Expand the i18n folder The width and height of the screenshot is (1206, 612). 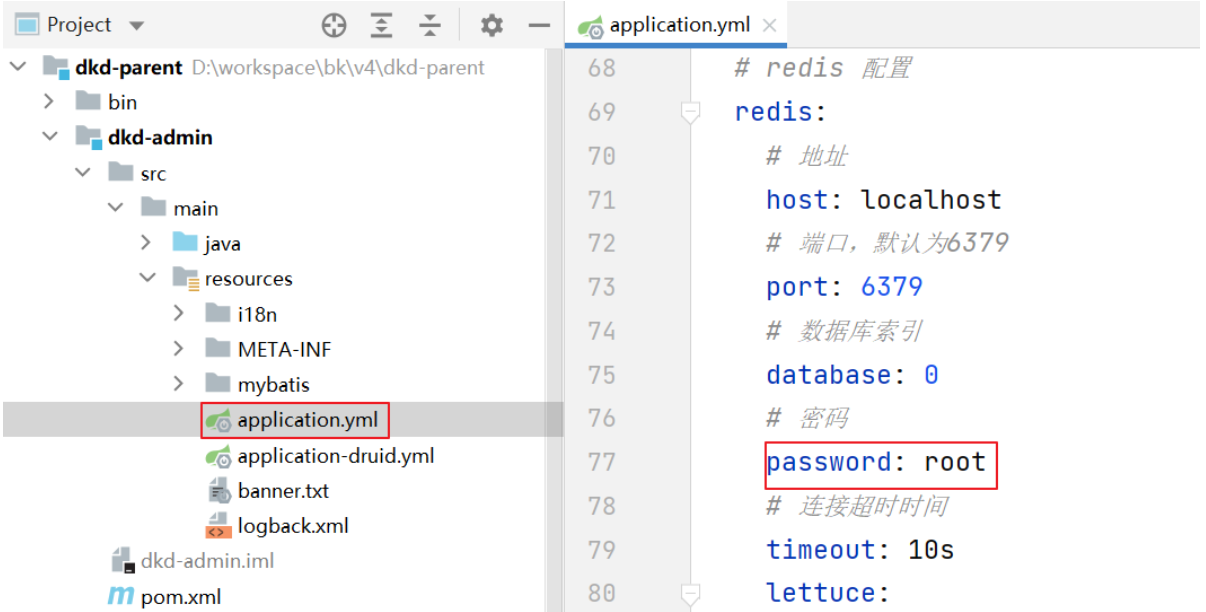tap(179, 313)
